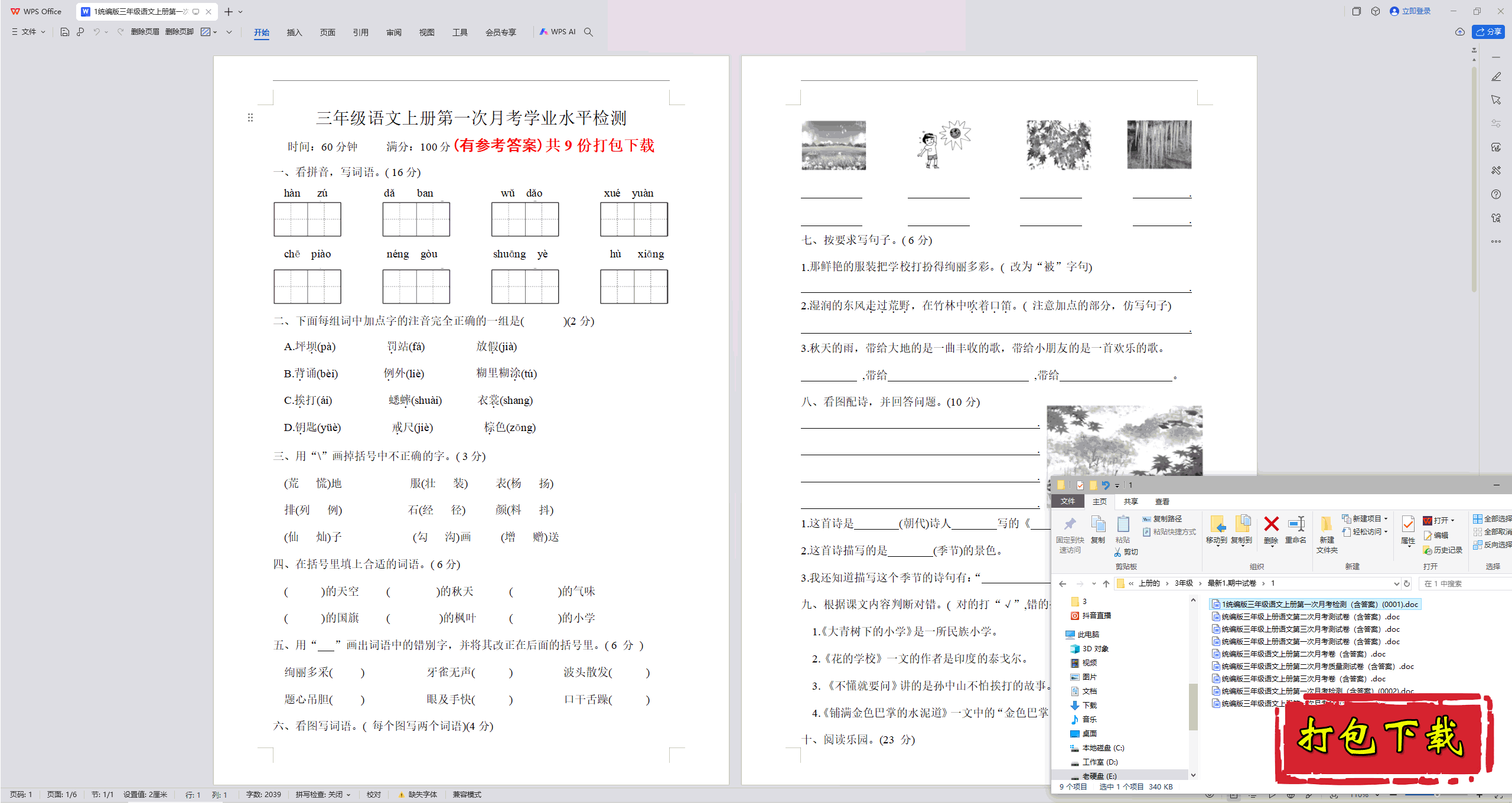Image resolution: width=1512 pixels, height=803 pixels.
Task: Click 3年级 breadcrumb in address bar
Action: pos(1184,583)
